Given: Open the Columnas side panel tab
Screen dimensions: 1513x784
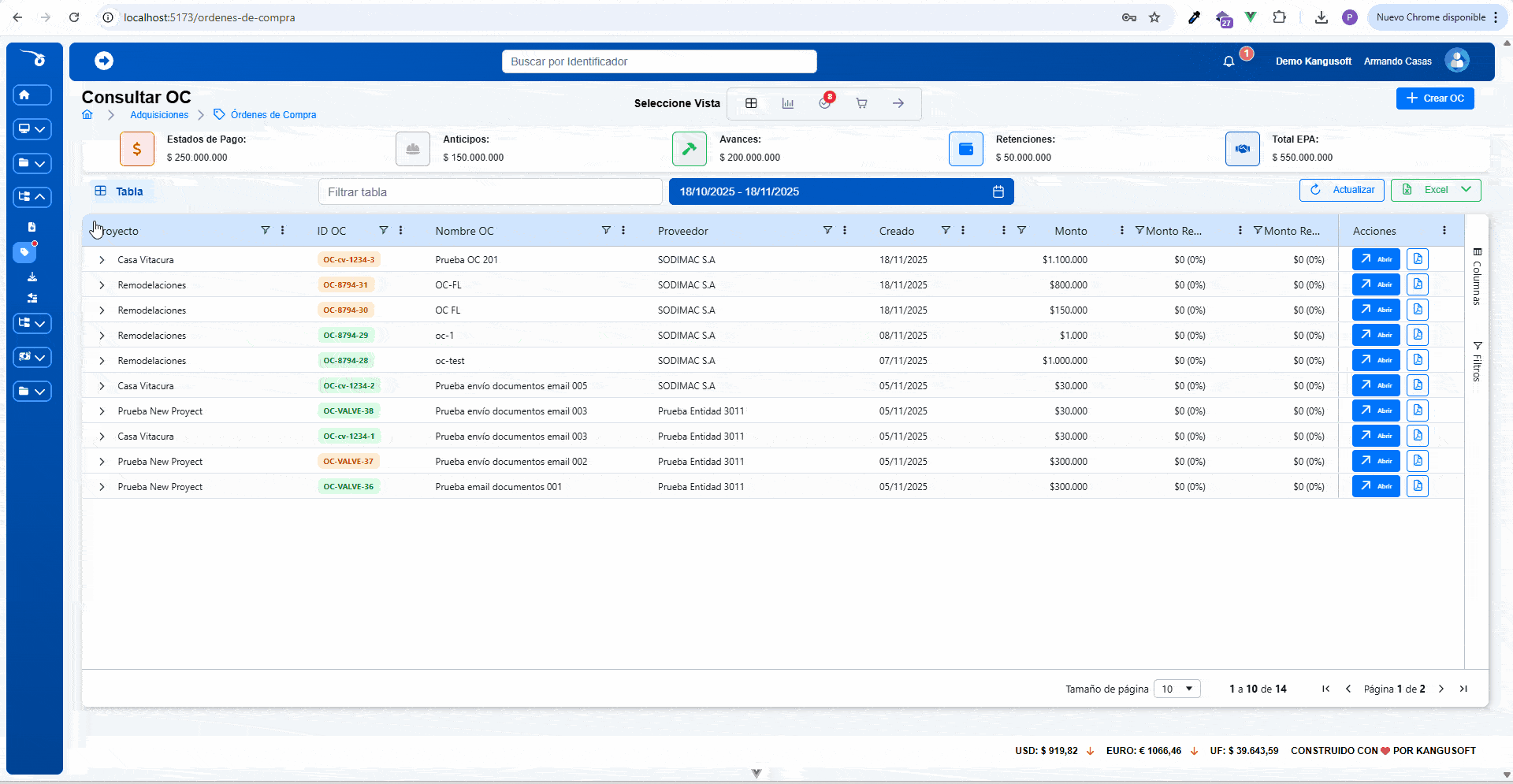Looking at the screenshot, I should point(1477,277).
